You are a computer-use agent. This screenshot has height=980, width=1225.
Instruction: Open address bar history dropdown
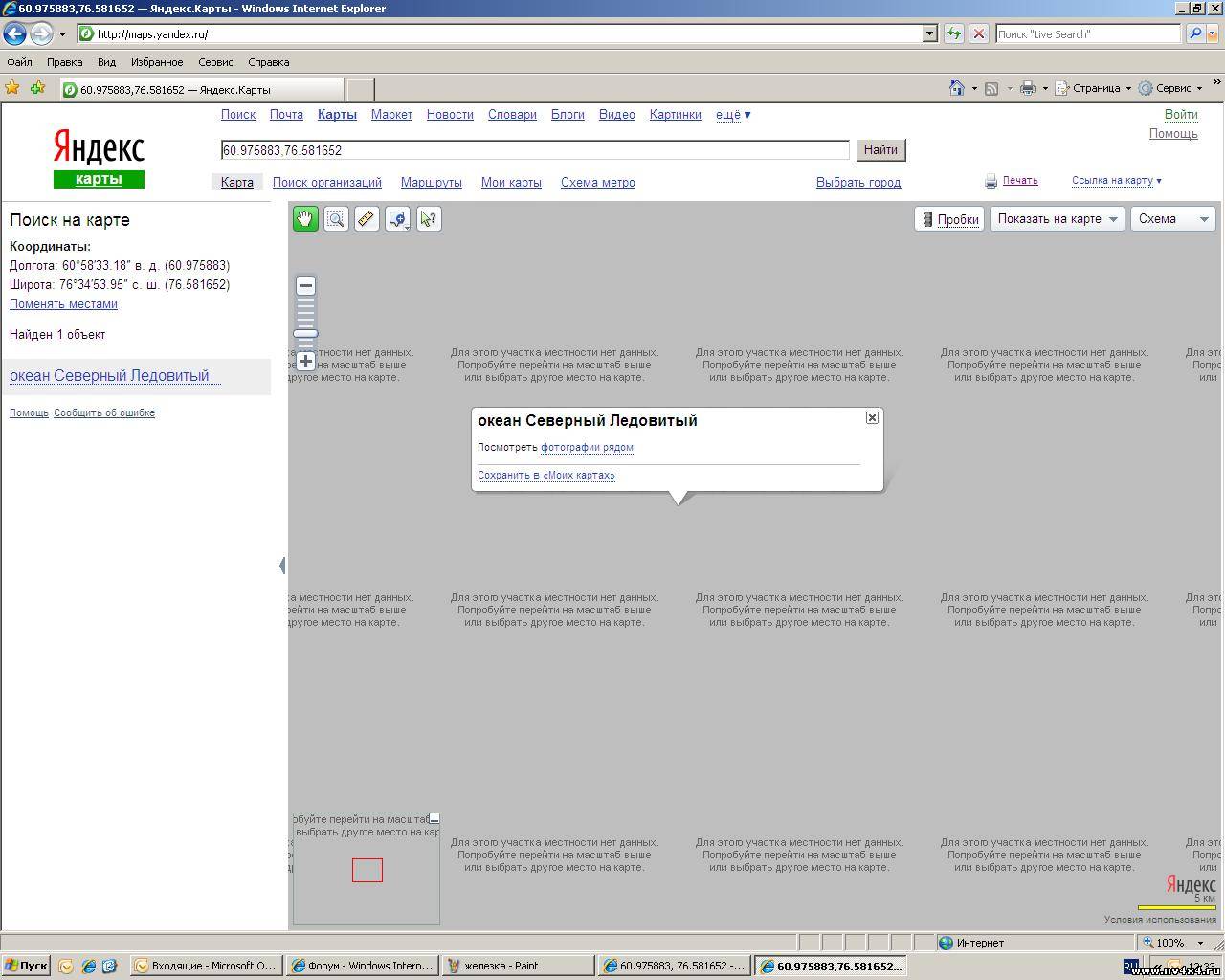pos(929,33)
